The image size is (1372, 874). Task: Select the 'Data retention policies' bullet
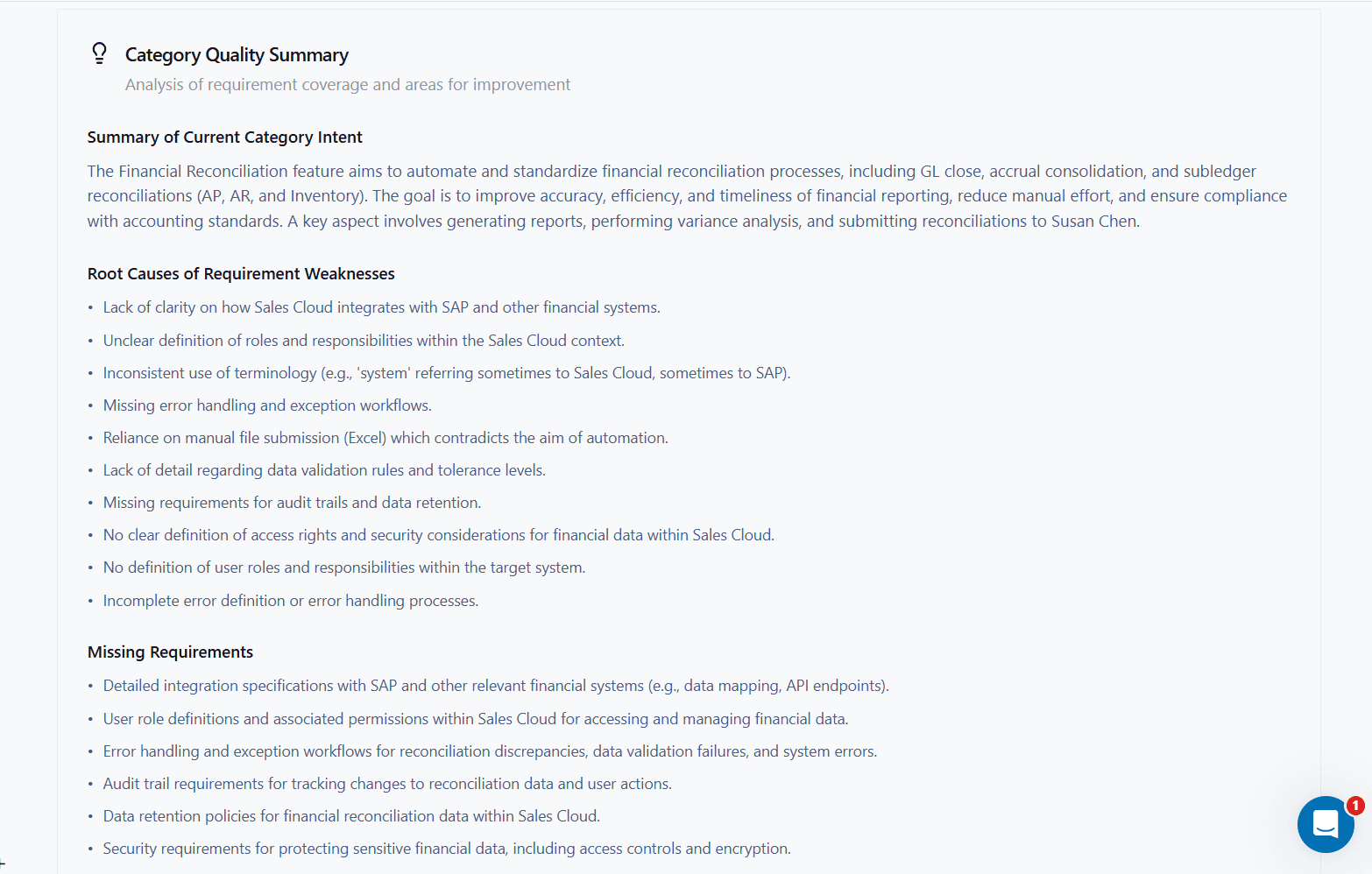coord(351,815)
